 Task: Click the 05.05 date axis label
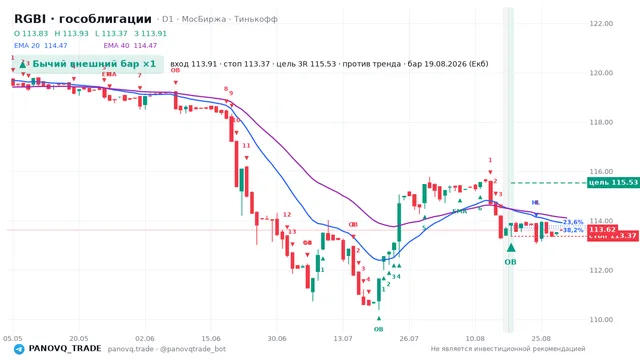coord(13,338)
